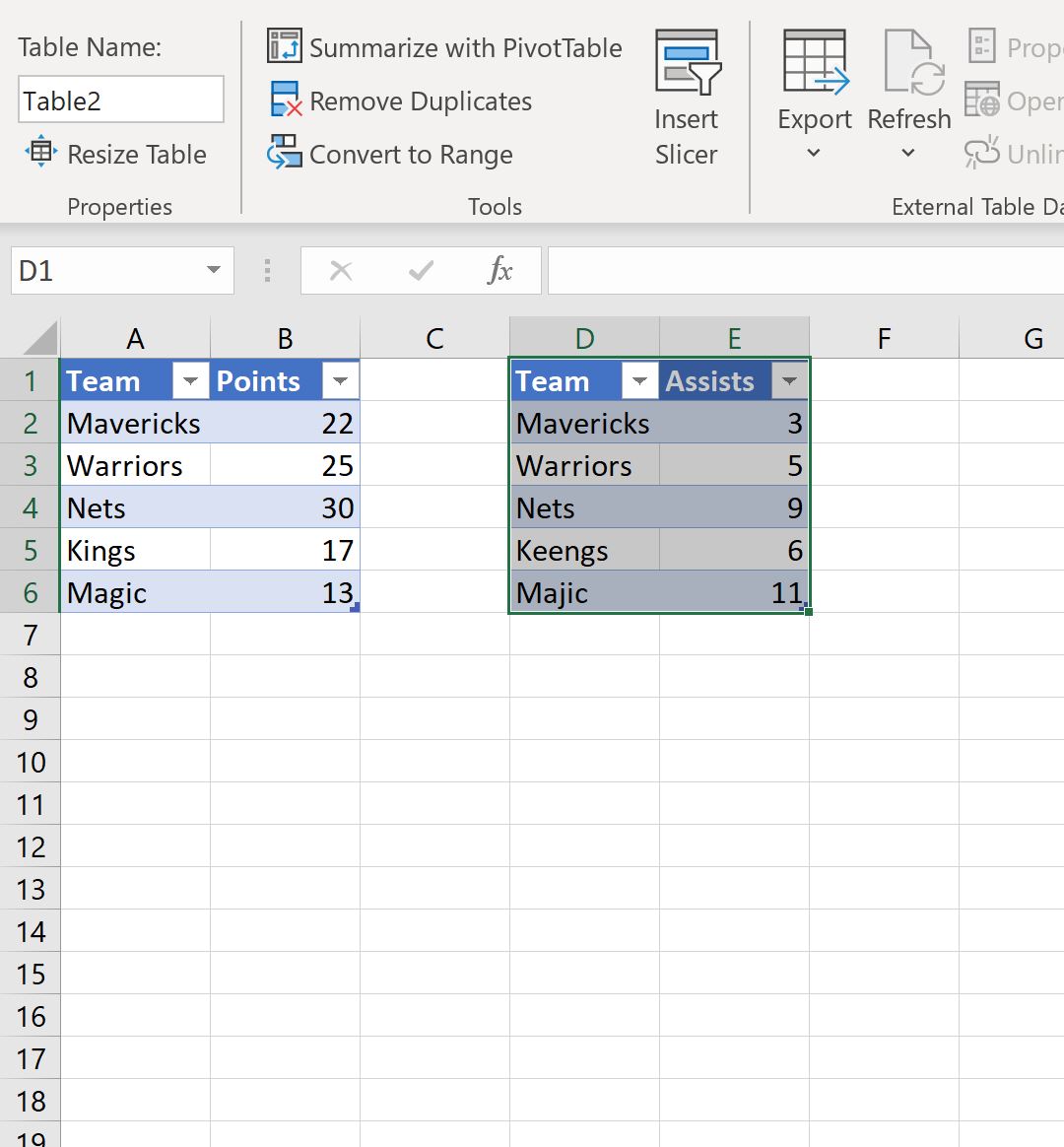
Task: Click the Tools group label
Action: coord(495,206)
